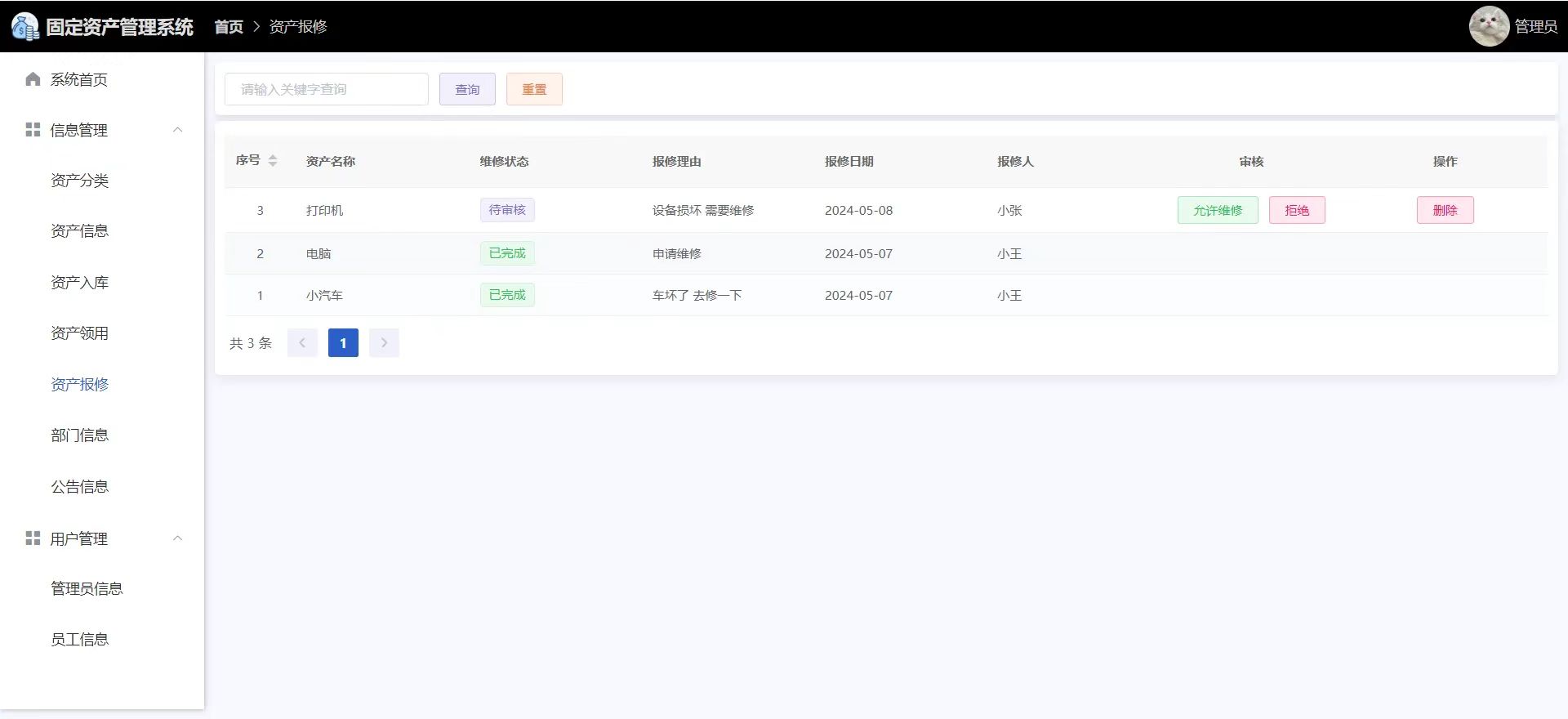Click reason 车坏了 去修一下
The width and height of the screenshot is (1568, 719).
[x=697, y=295]
